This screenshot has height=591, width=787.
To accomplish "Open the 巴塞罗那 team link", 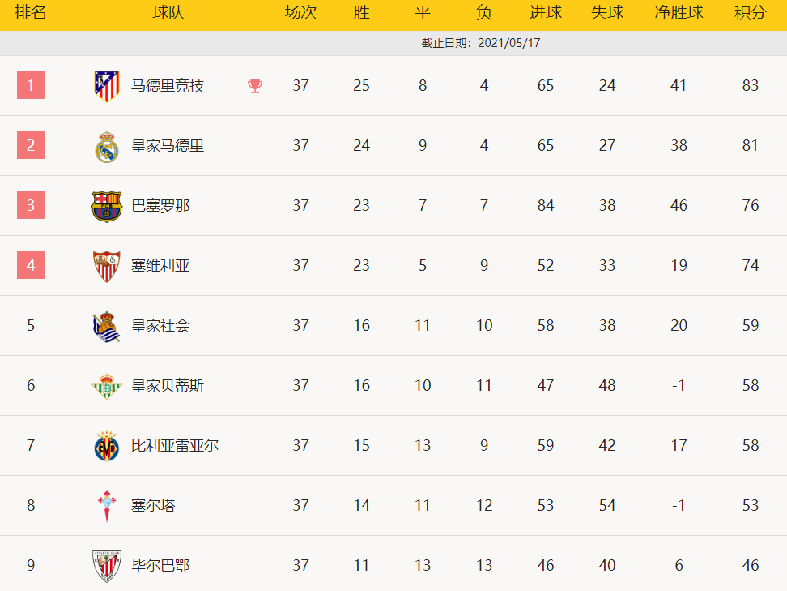I will [x=161, y=205].
